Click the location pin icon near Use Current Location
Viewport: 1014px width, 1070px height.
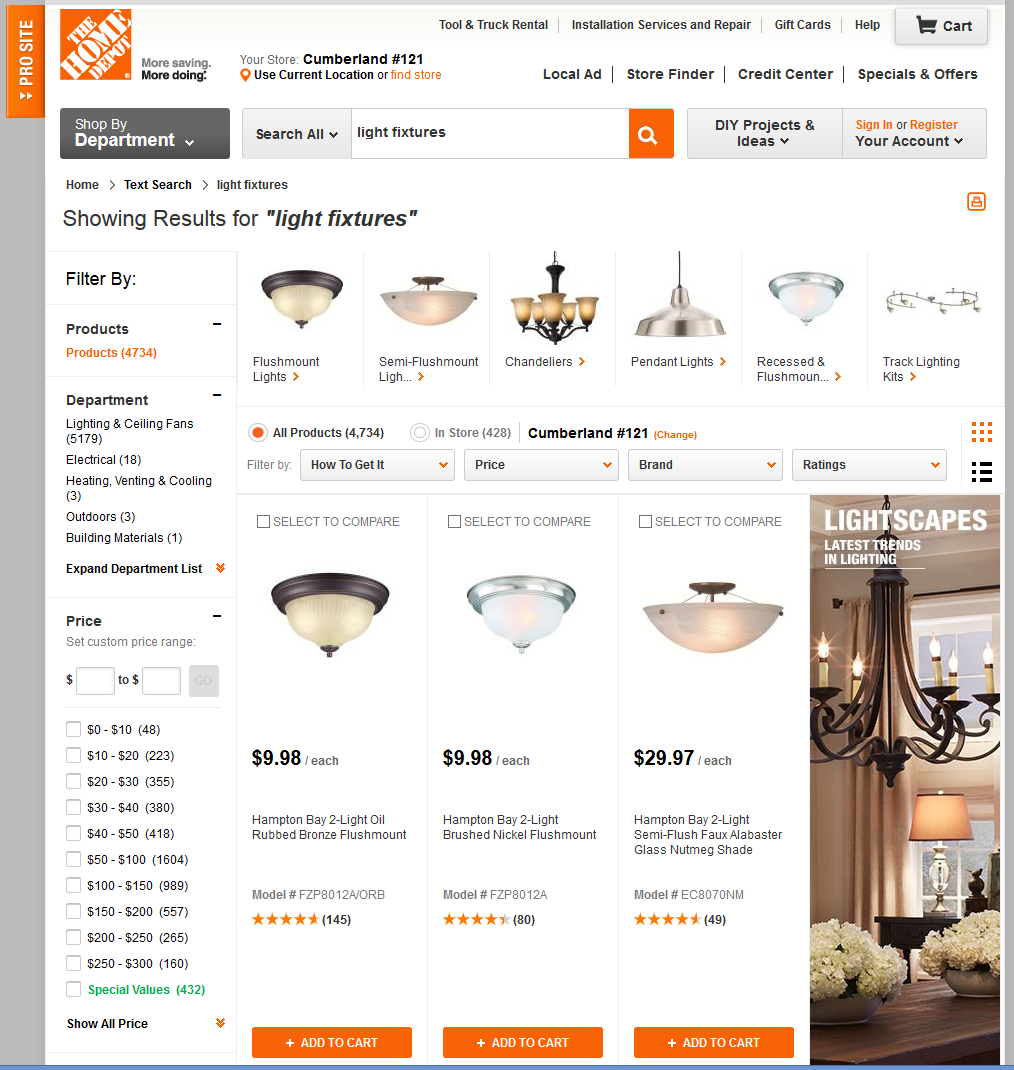tap(245, 75)
